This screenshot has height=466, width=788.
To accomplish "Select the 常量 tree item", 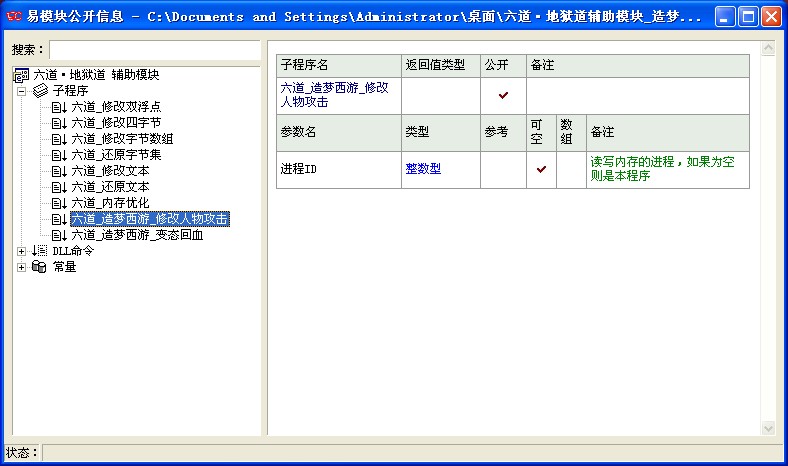I will pos(64,267).
